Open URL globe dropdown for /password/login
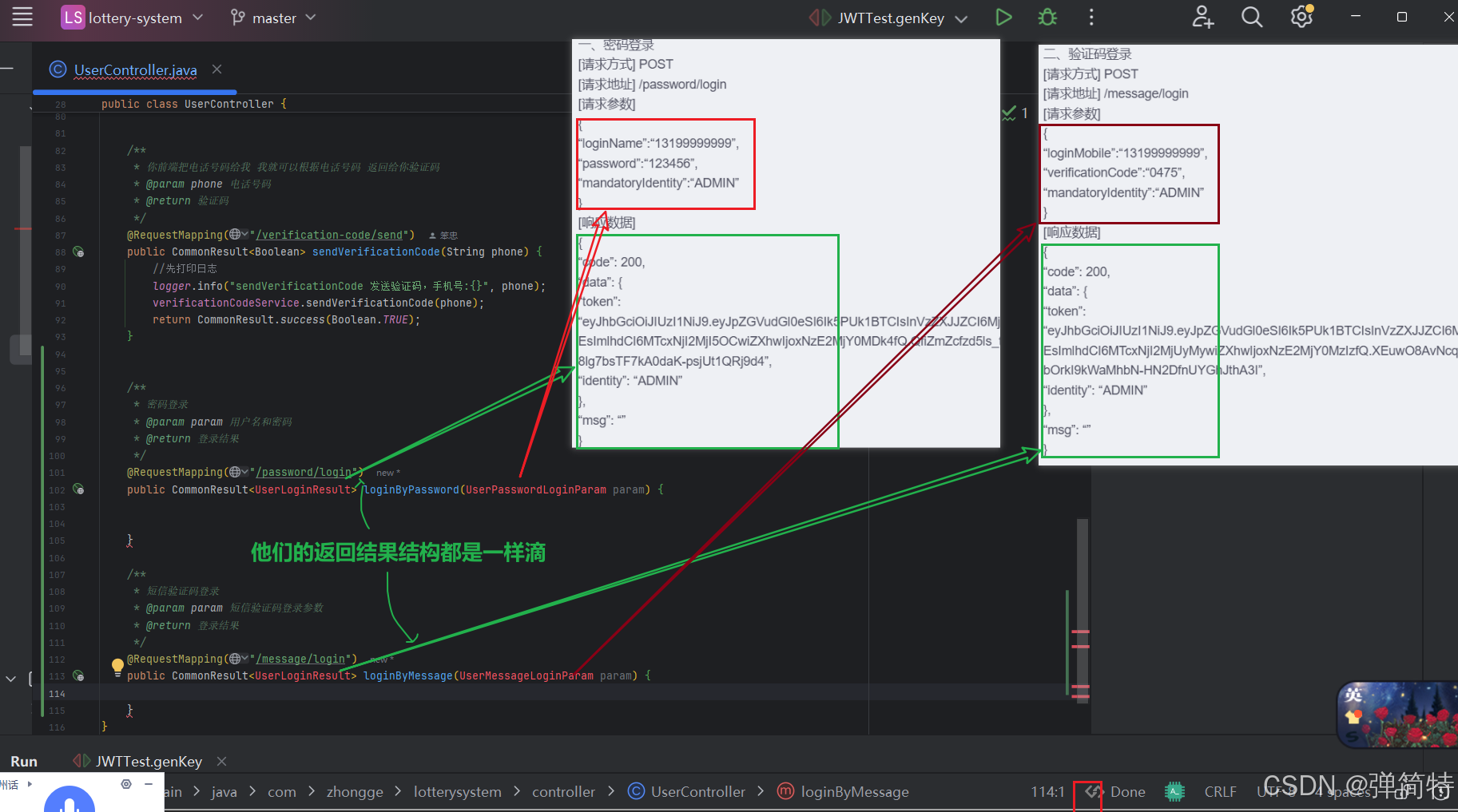The image size is (1458, 812). (x=238, y=472)
